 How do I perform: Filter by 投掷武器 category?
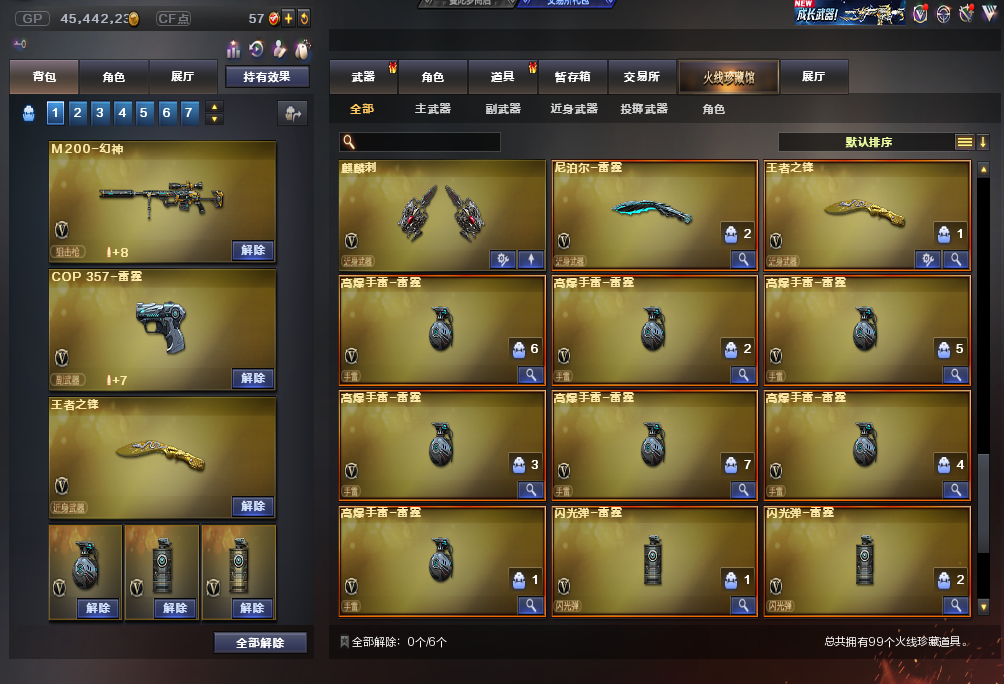[644, 109]
